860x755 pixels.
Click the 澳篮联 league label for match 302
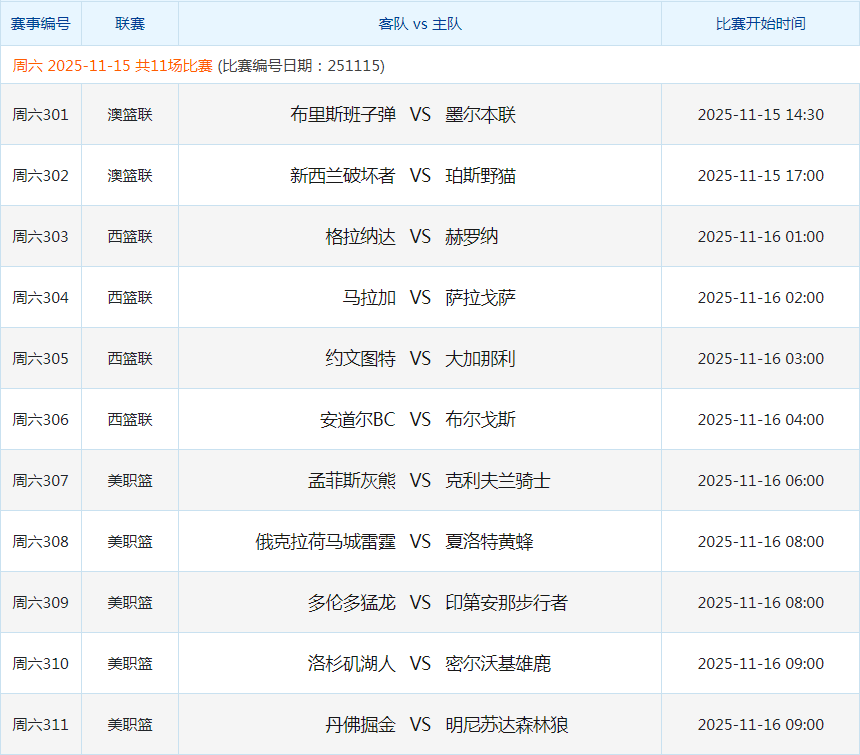pyautogui.click(x=129, y=175)
